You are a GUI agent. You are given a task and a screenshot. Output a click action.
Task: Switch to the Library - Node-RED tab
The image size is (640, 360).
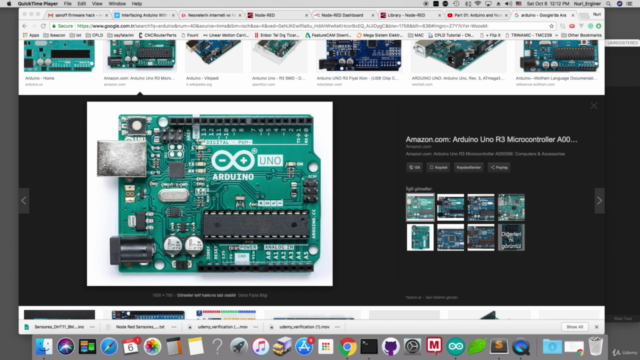click(x=410, y=15)
